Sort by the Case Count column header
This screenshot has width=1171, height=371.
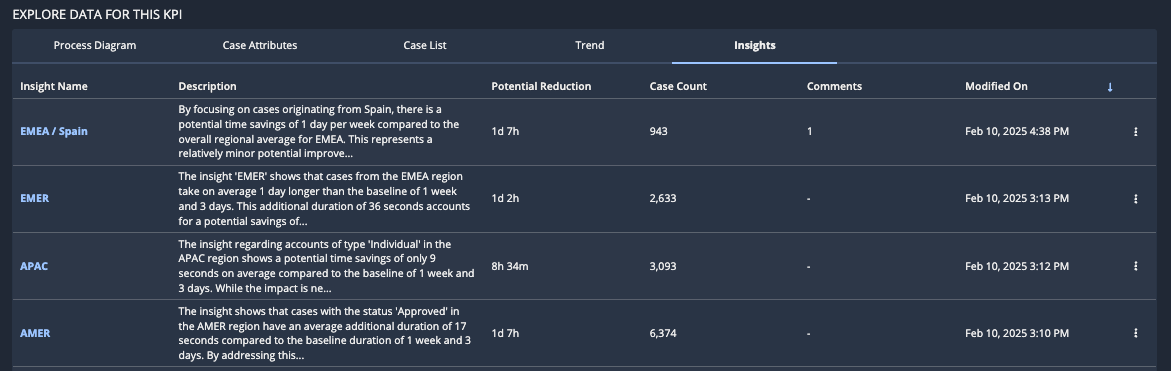coord(678,87)
